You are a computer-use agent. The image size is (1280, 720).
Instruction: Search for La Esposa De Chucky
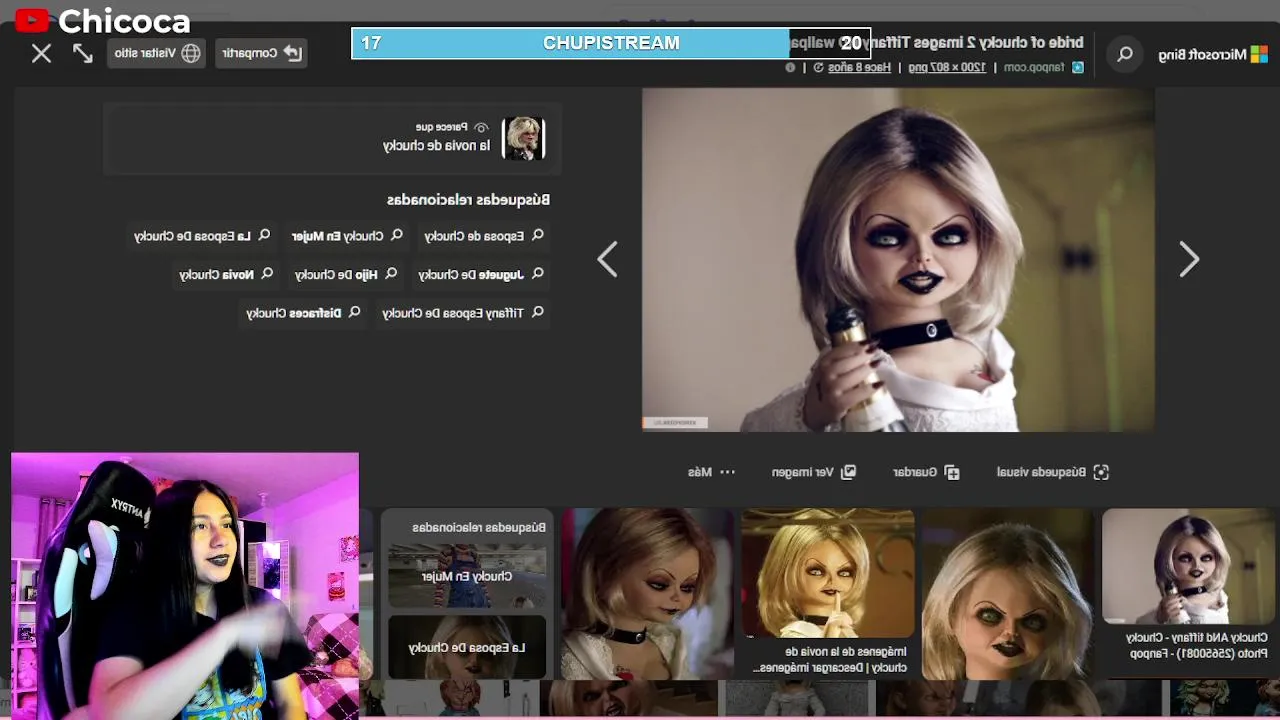pyautogui.click(x=202, y=236)
